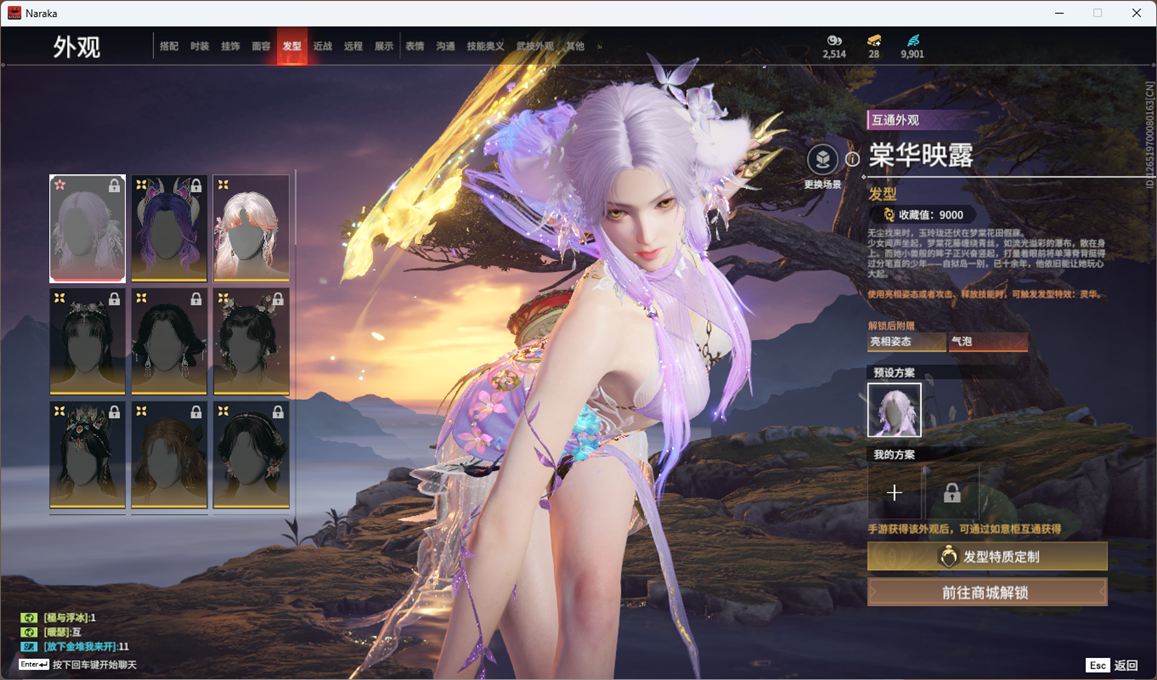This screenshot has width=1157, height=680.
Task: Click the chat message from 暖朝
Action: pos(51,632)
